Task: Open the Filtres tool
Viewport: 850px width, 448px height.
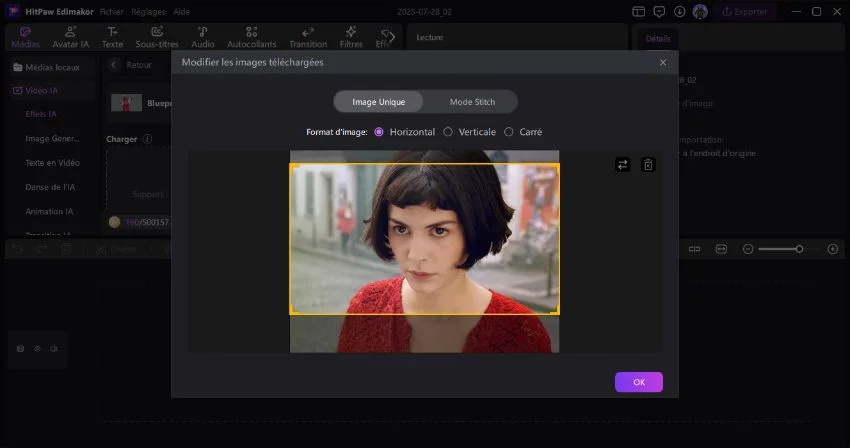Action: click(x=351, y=37)
